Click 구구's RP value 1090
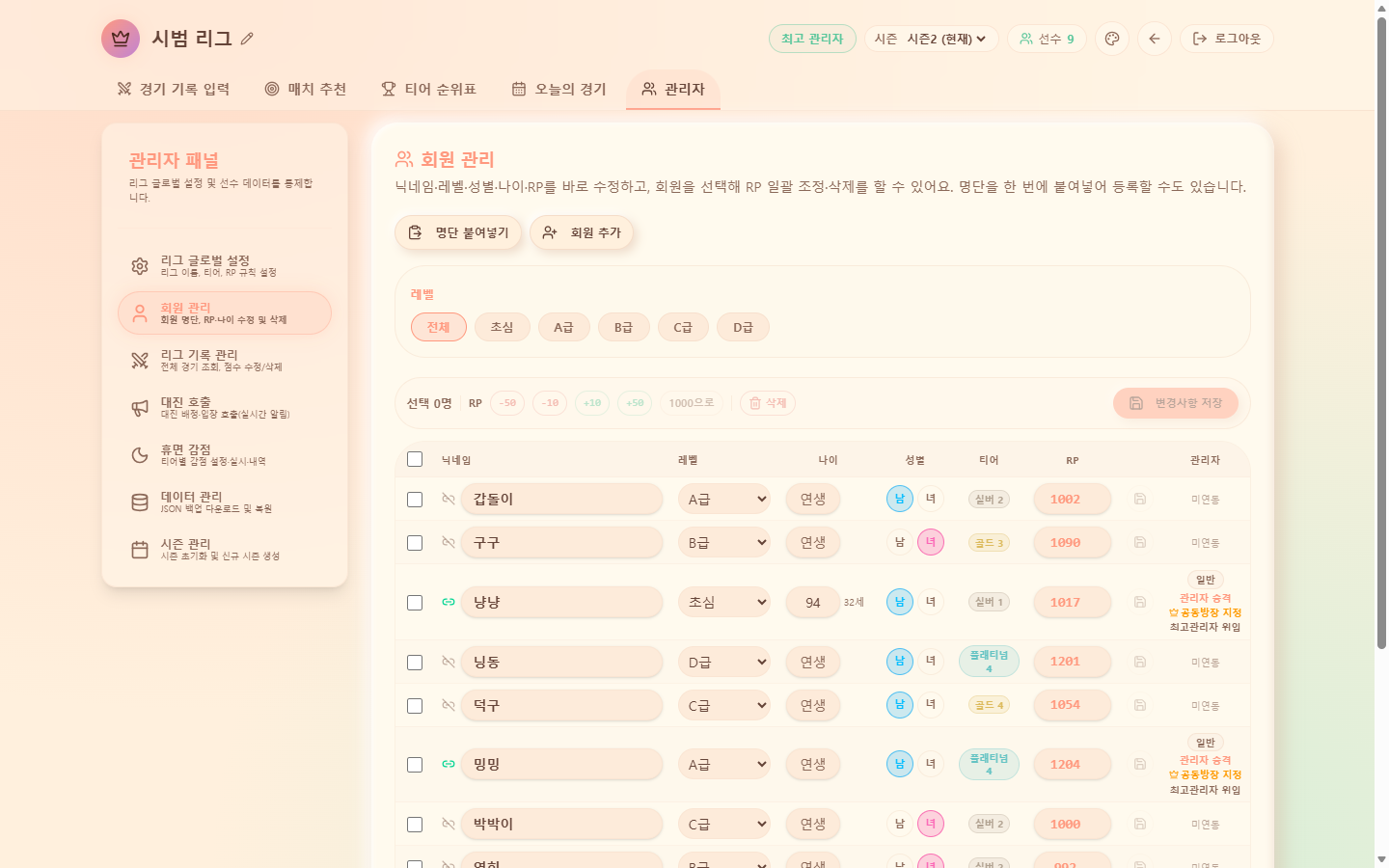 tap(1073, 542)
